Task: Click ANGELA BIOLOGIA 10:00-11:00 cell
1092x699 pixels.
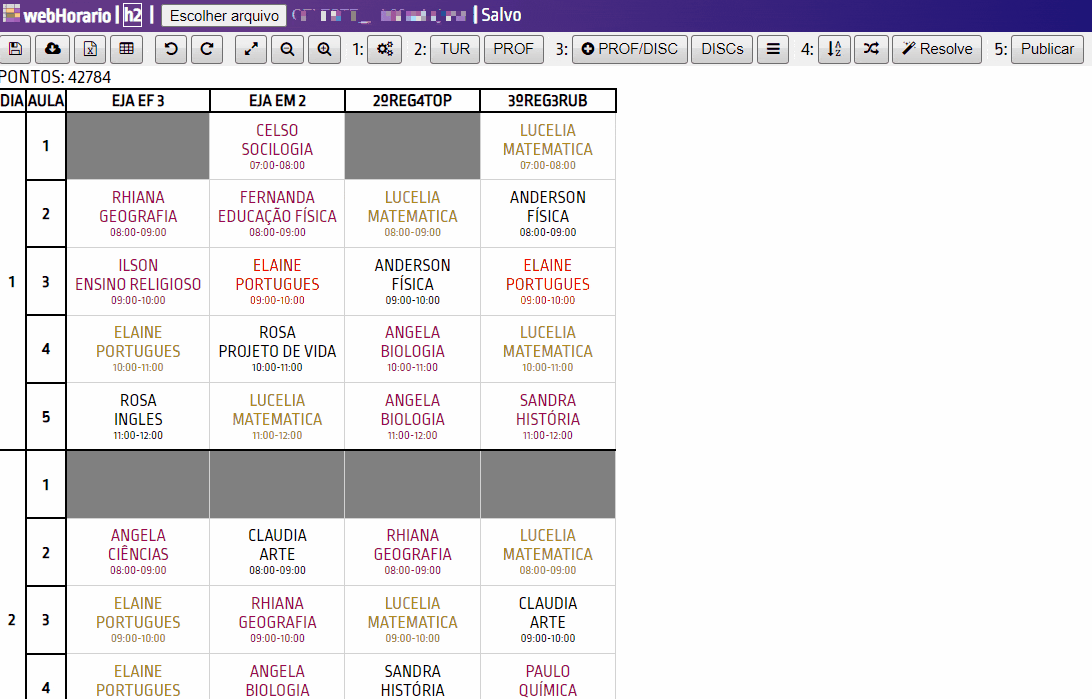Action: [412, 349]
